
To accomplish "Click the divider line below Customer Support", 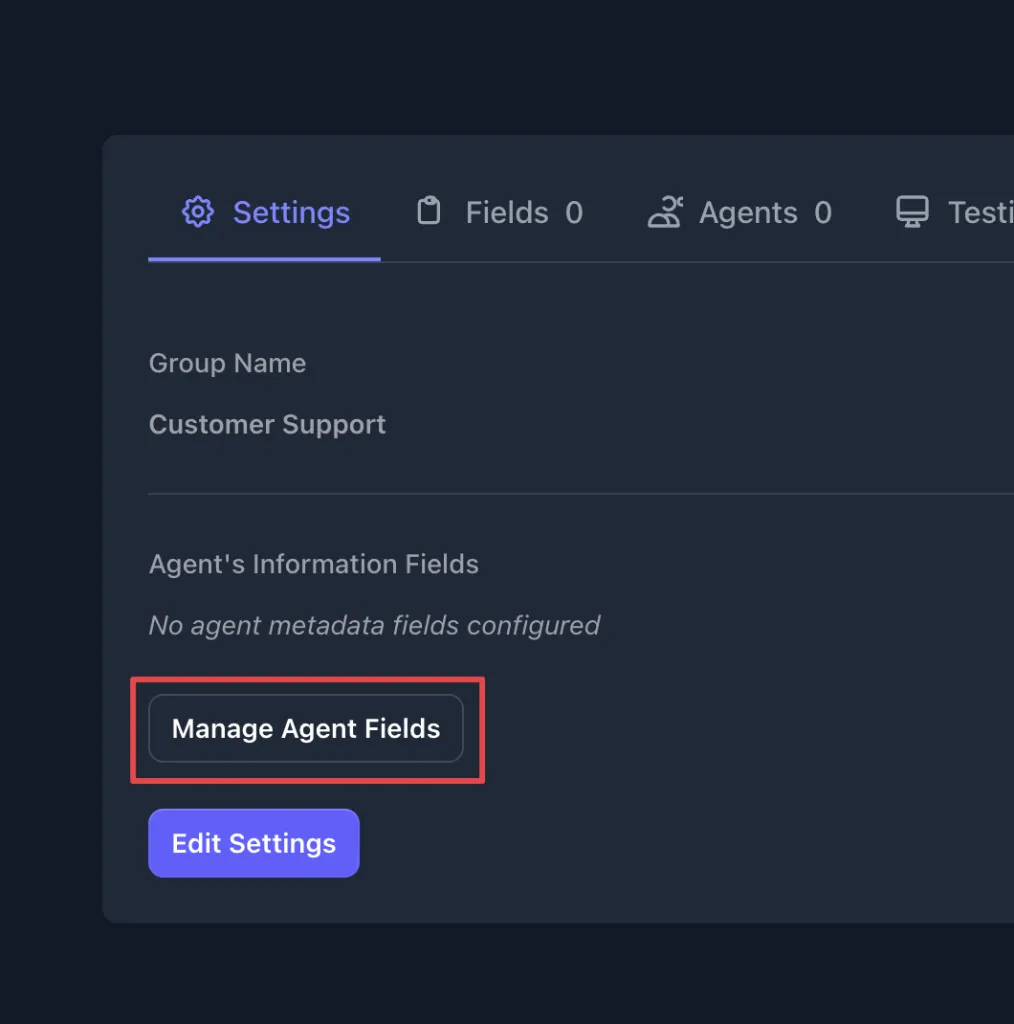I will [x=580, y=493].
